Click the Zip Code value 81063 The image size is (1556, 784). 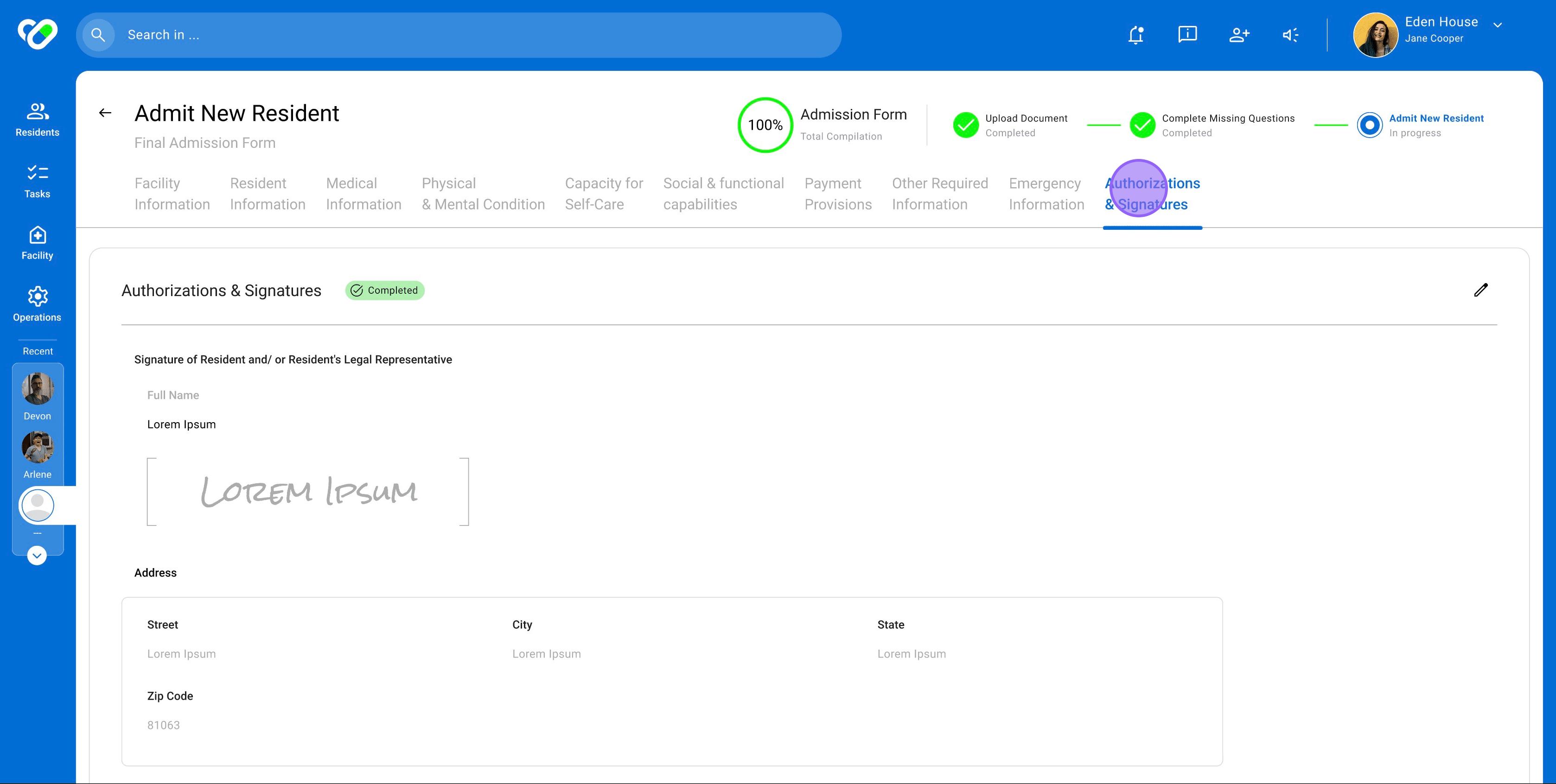click(163, 725)
